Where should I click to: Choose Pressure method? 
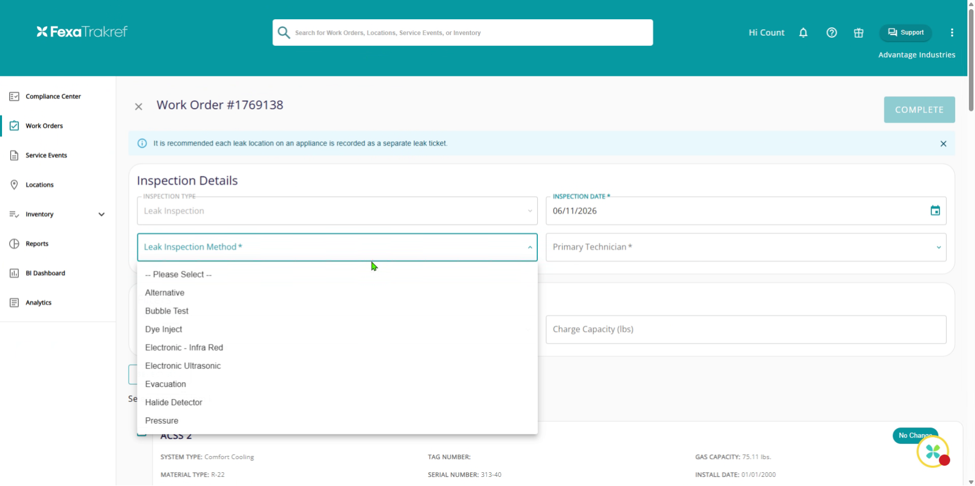click(337, 421)
